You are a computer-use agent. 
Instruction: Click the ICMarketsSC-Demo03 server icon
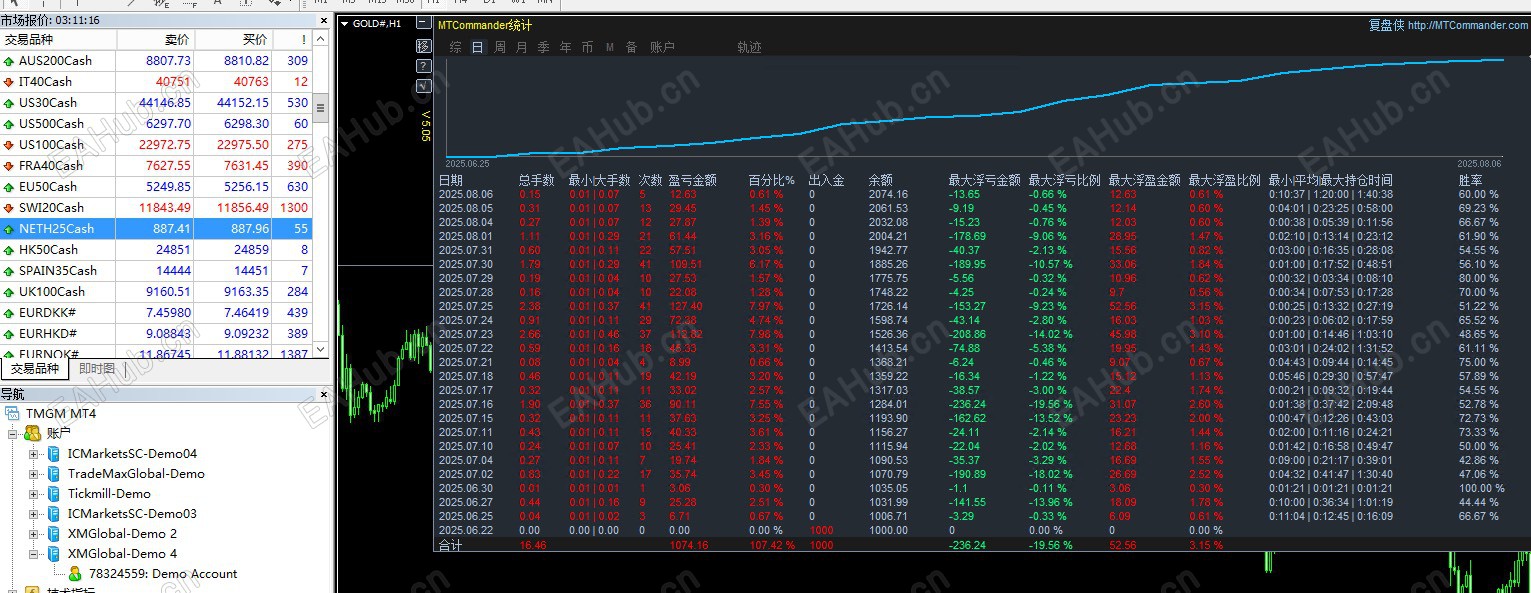click(54, 514)
